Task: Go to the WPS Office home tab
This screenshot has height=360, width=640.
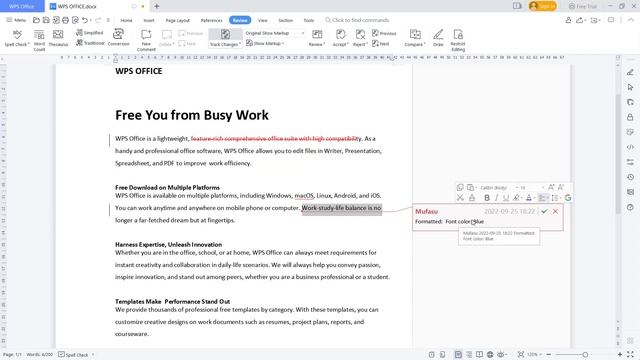Action: point(22,6)
